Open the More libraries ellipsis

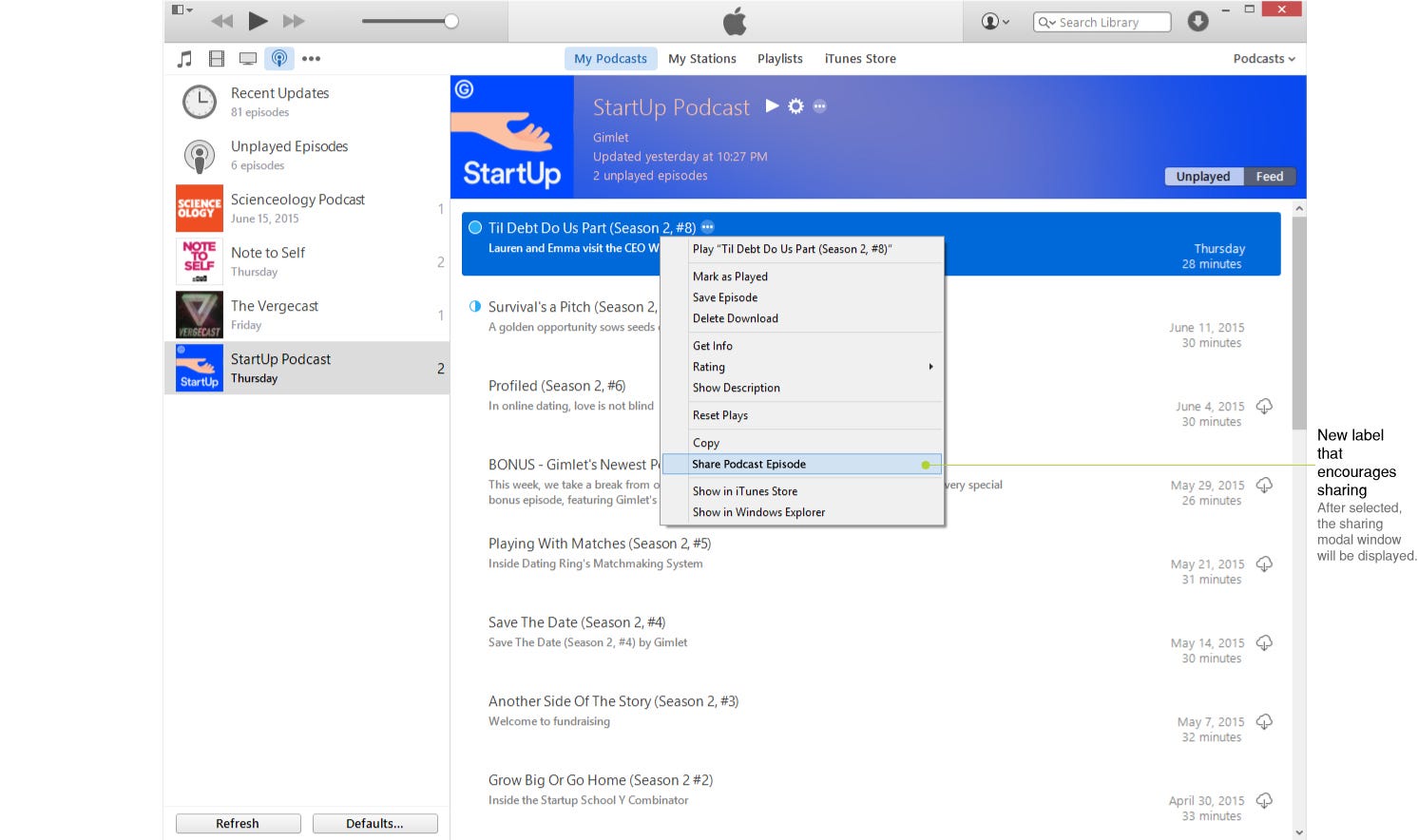click(x=311, y=59)
